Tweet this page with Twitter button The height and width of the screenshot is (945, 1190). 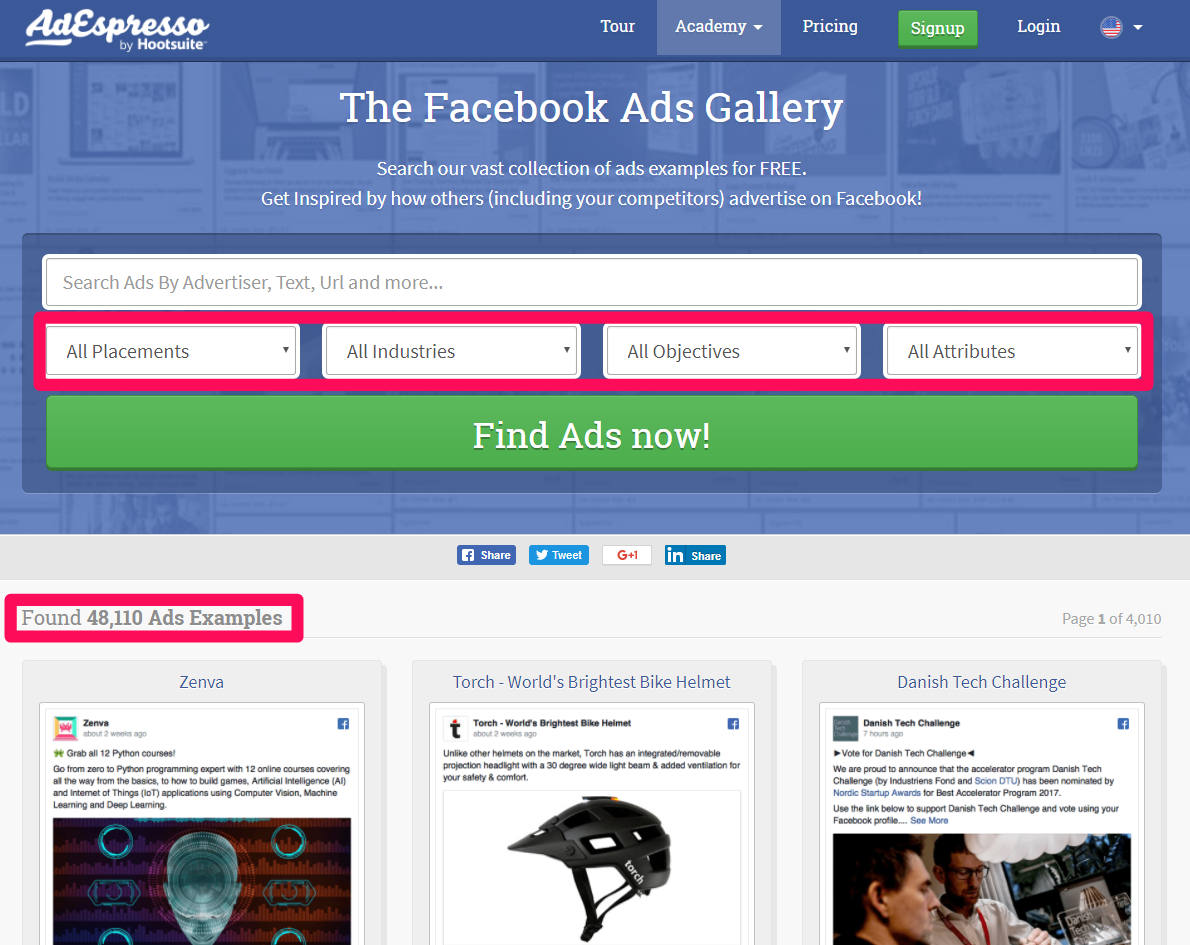[x=559, y=555]
